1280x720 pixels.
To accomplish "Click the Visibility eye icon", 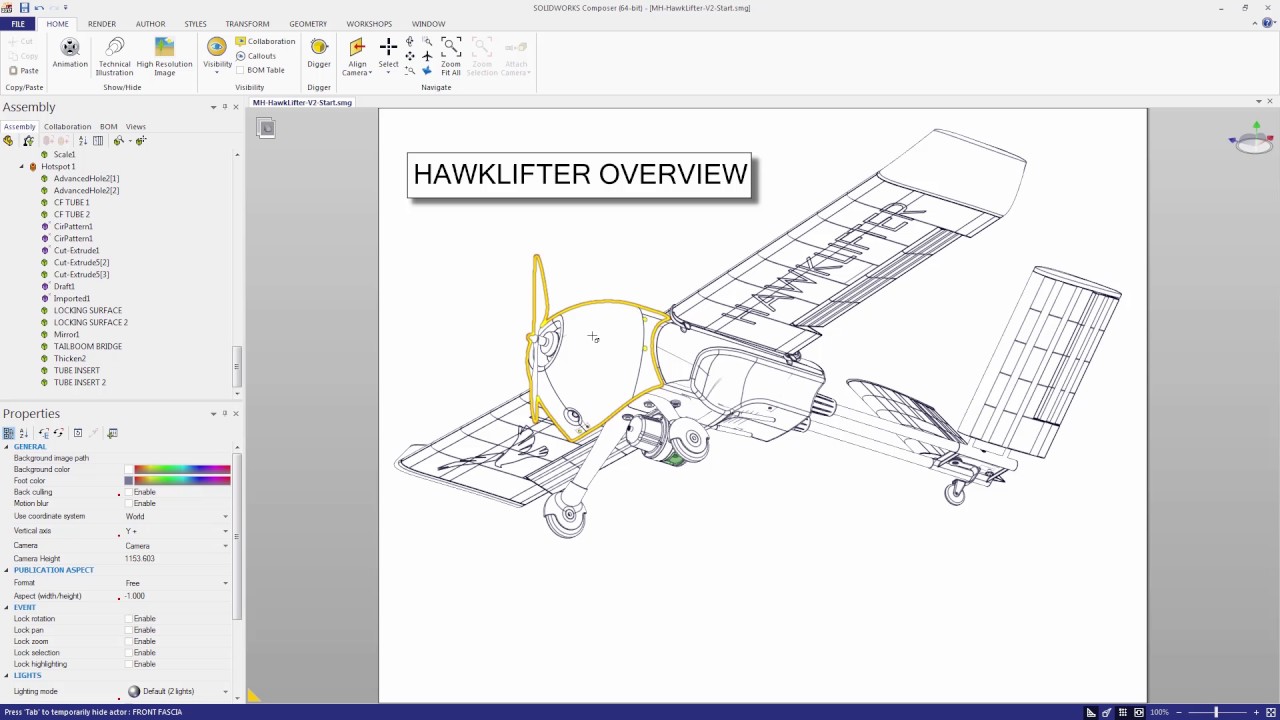I will tap(217, 47).
